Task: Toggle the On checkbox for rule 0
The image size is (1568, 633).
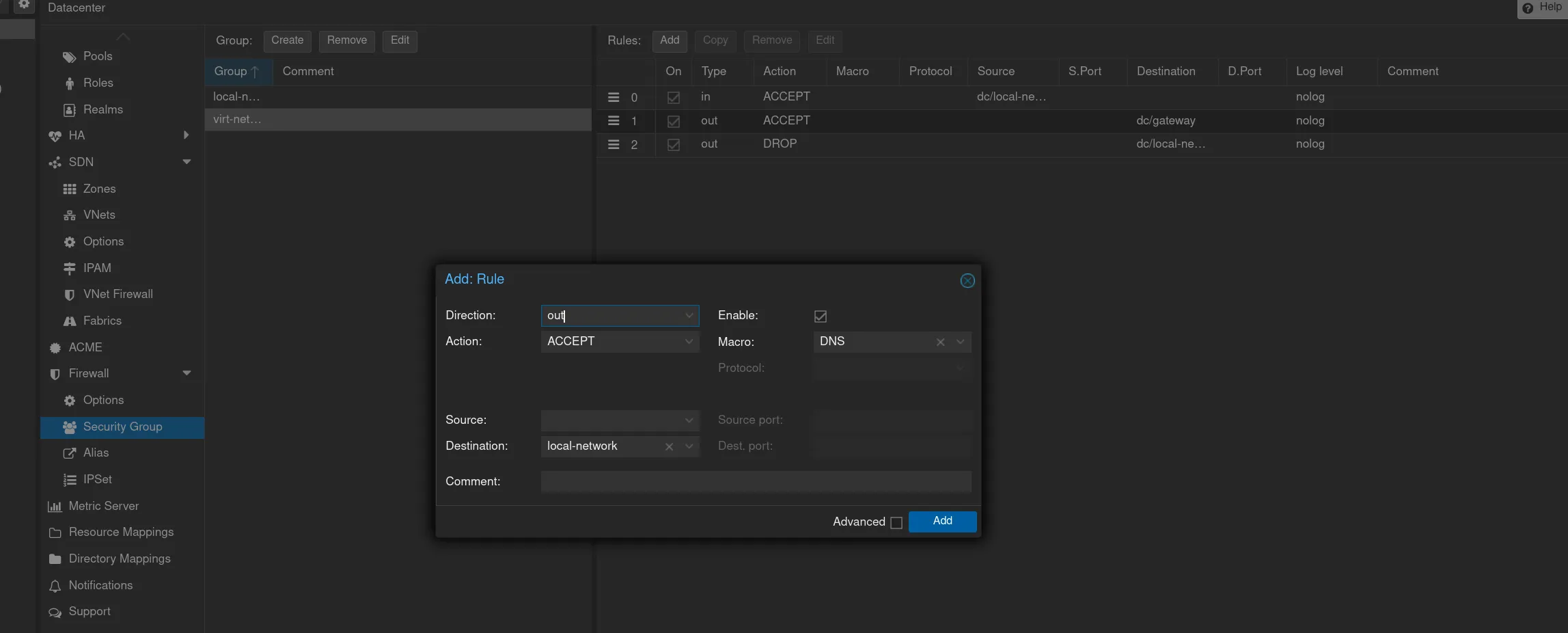Action: (673, 98)
